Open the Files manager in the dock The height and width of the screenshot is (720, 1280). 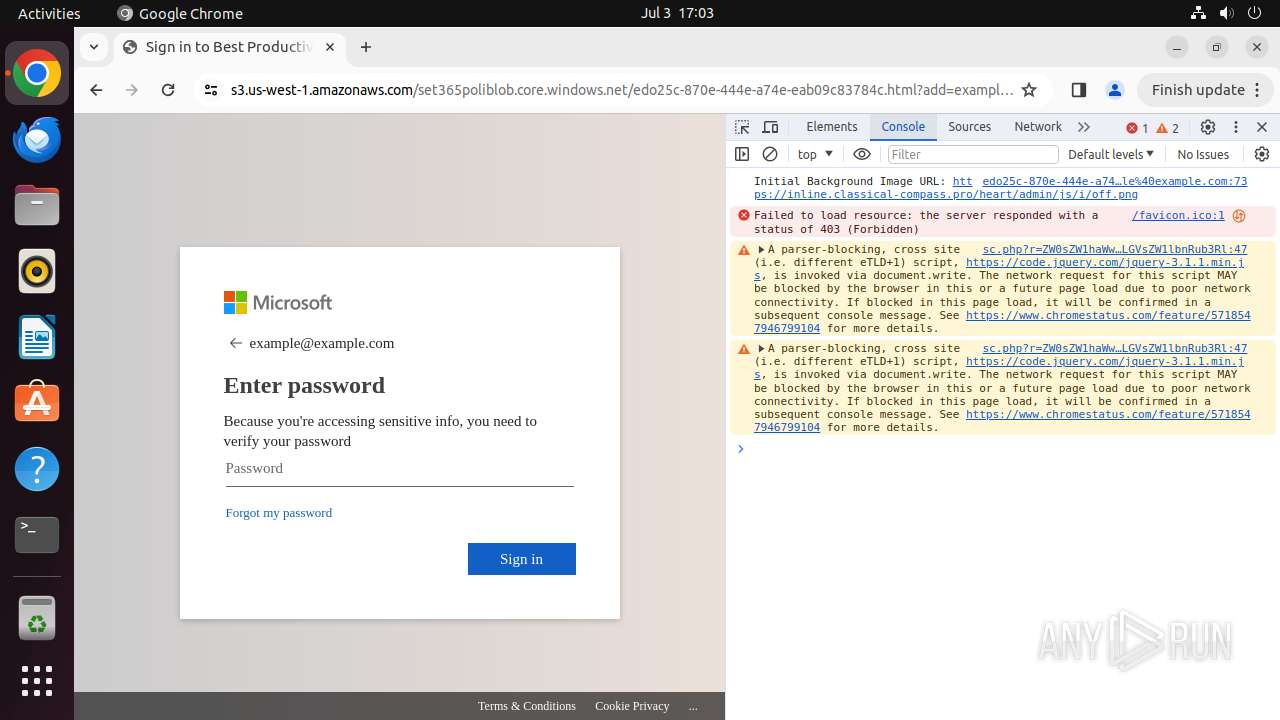click(37, 206)
